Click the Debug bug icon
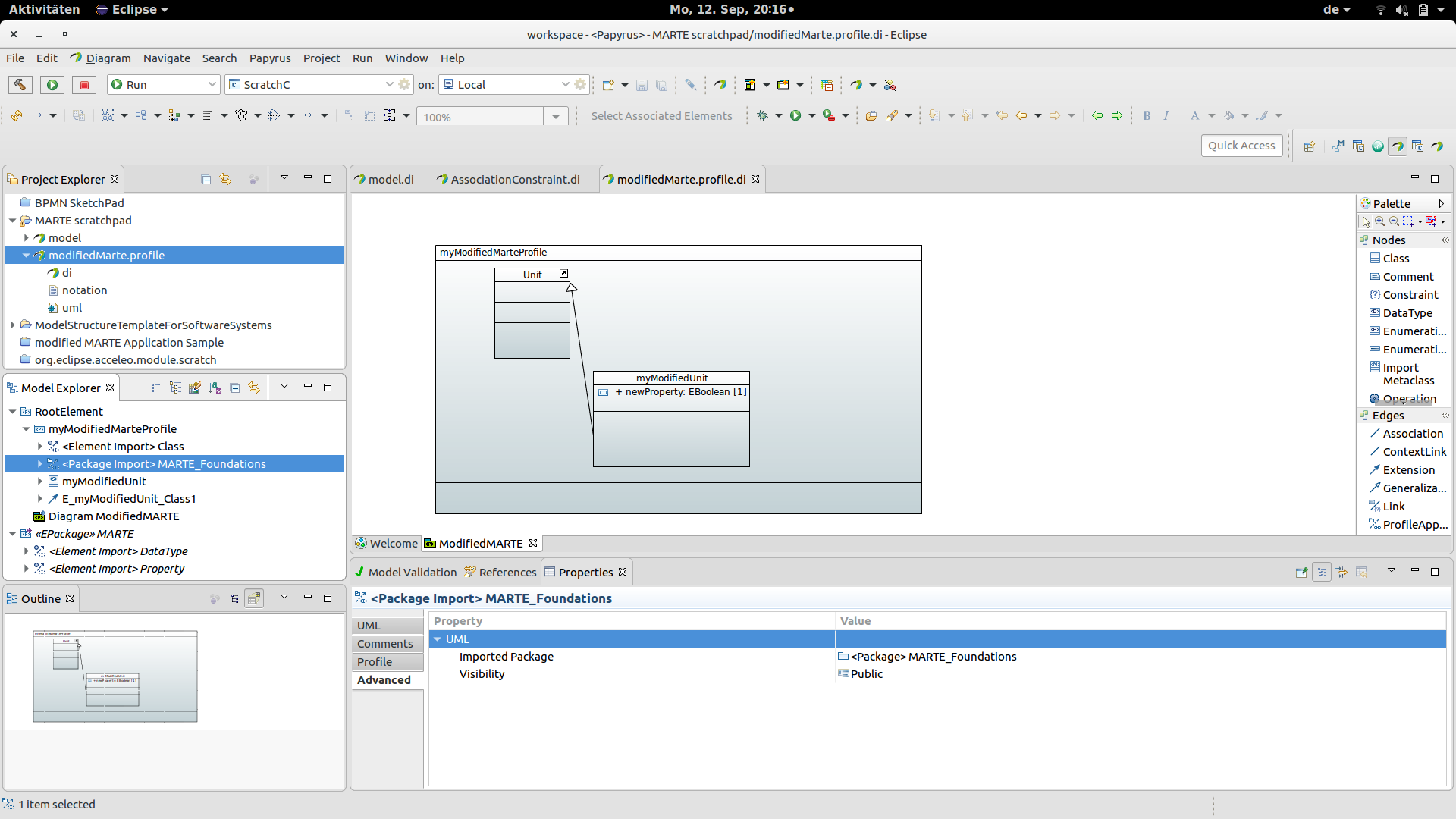 click(x=763, y=116)
